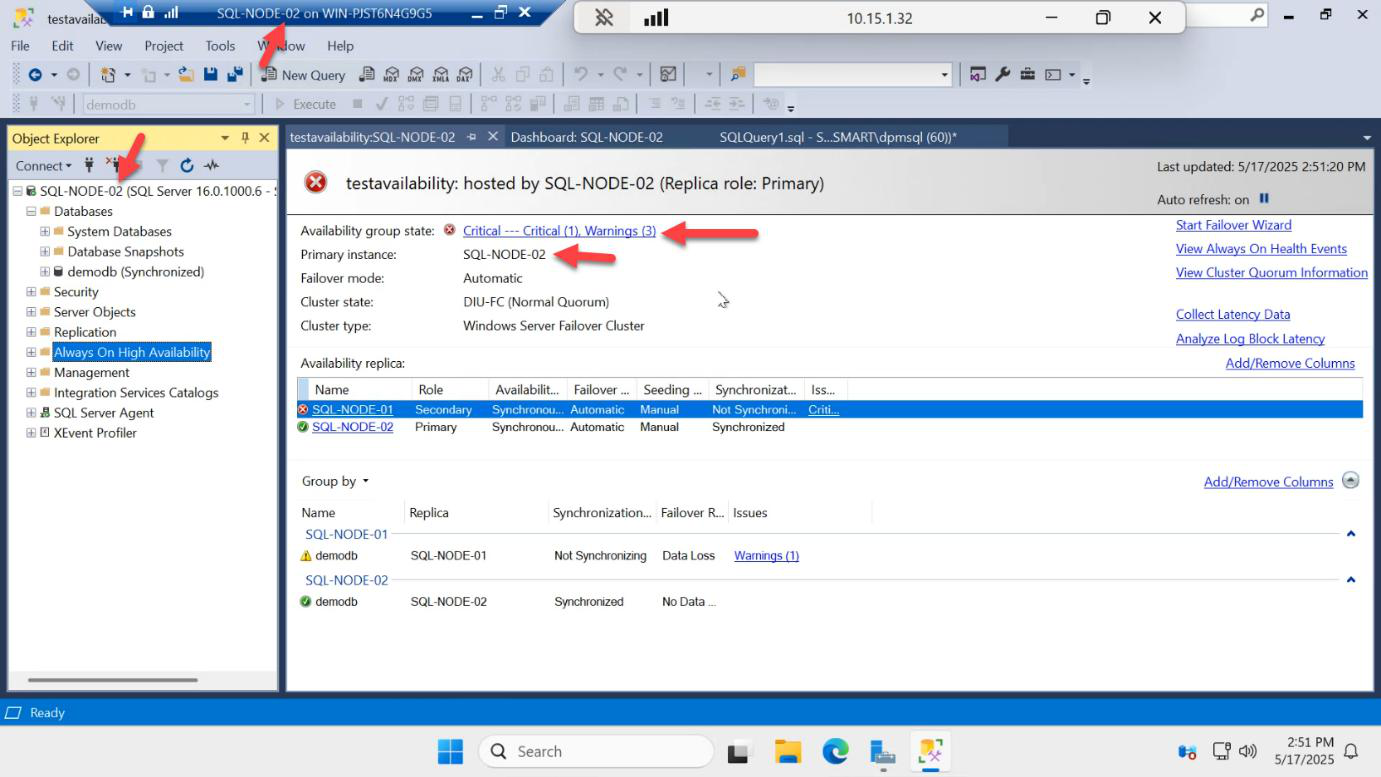Pin the Object Explorer panel with pushpin icon
1381x777 pixels.
[x=246, y=138]
